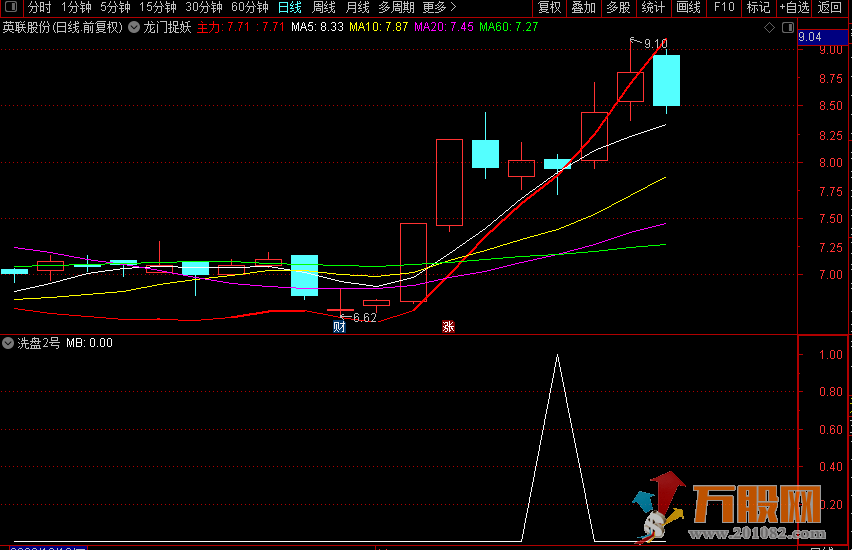Click the 返回 back button
This screenshot has width=852, height=550.
point(830,7)
